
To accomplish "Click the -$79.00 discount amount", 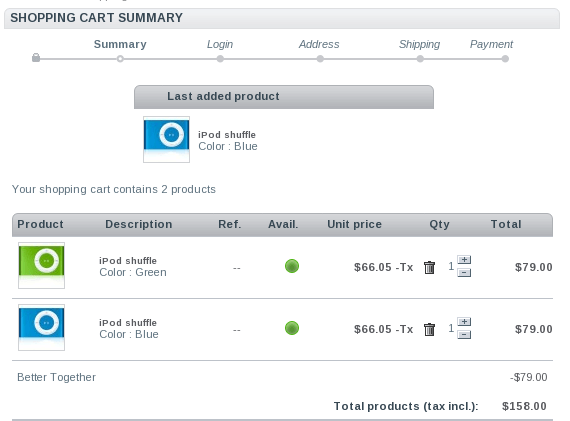I will (x=529, y=377).
